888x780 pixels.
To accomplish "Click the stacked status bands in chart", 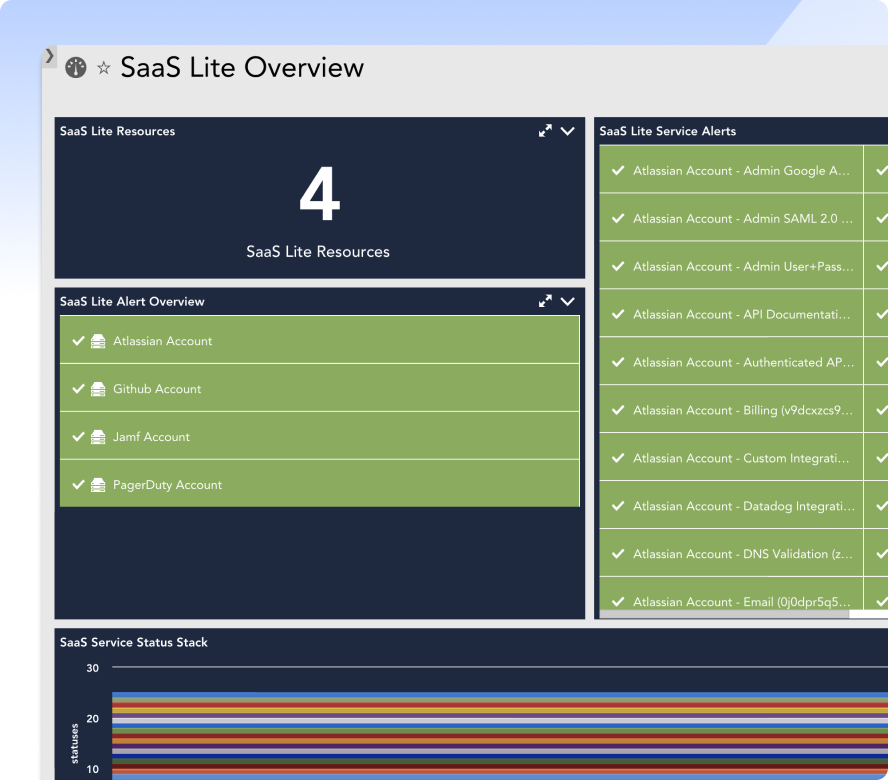I will point(500,735).
